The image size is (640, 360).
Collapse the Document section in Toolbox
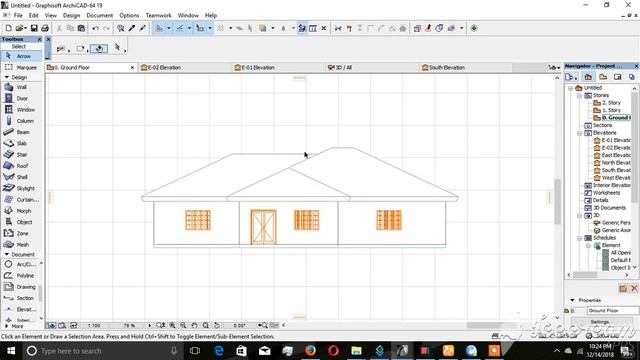tap(7, 254)
